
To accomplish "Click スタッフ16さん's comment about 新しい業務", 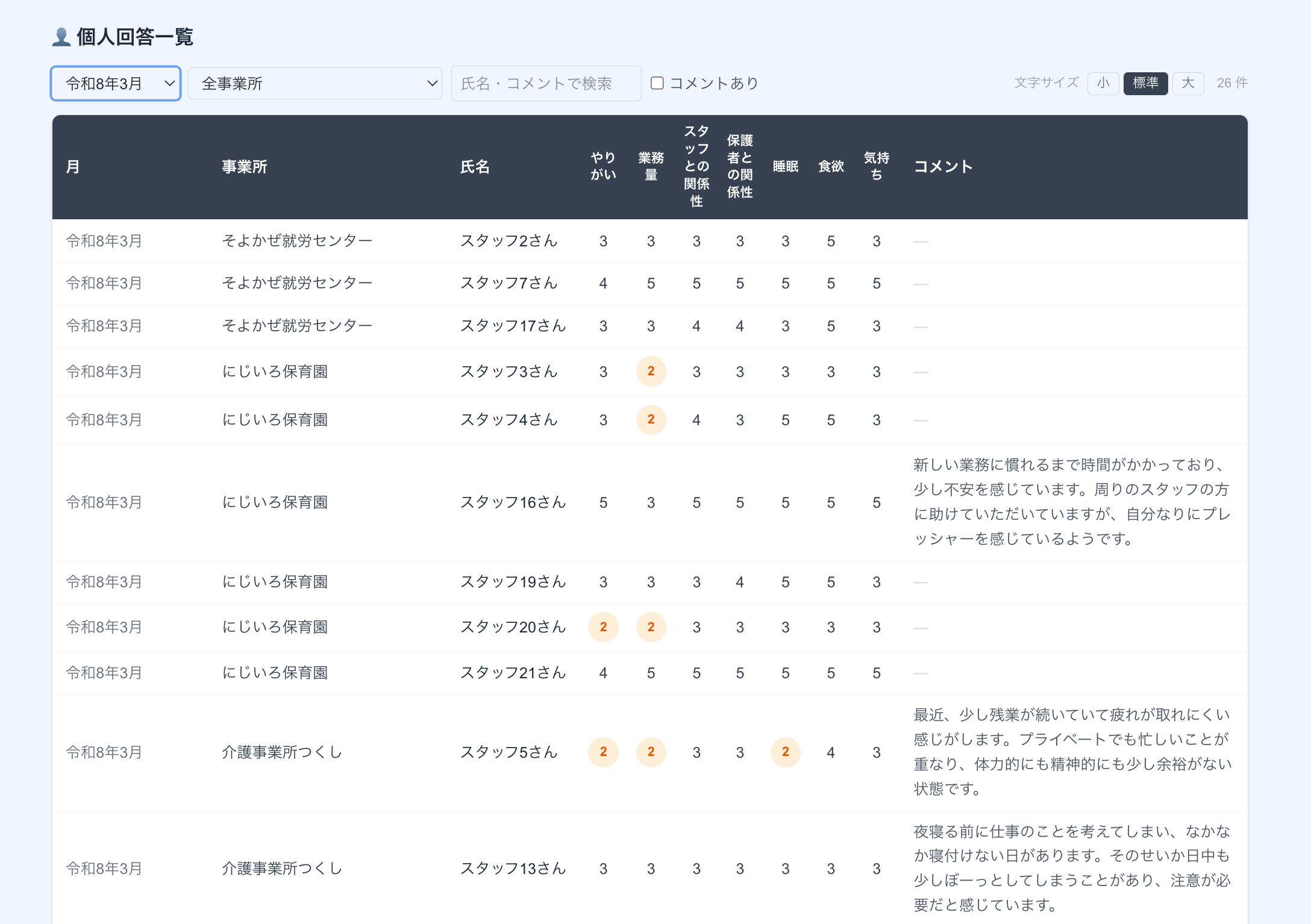I will tap(1072, 502).
